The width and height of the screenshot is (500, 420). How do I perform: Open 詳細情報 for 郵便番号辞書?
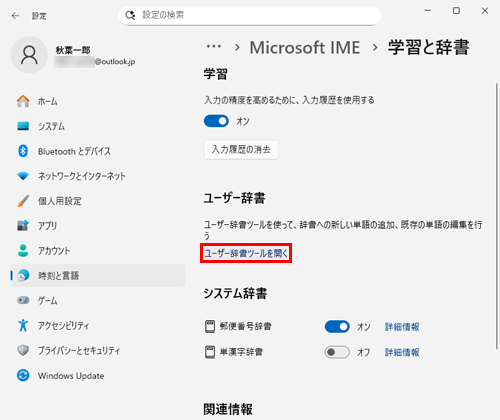[x=402, y=327]
